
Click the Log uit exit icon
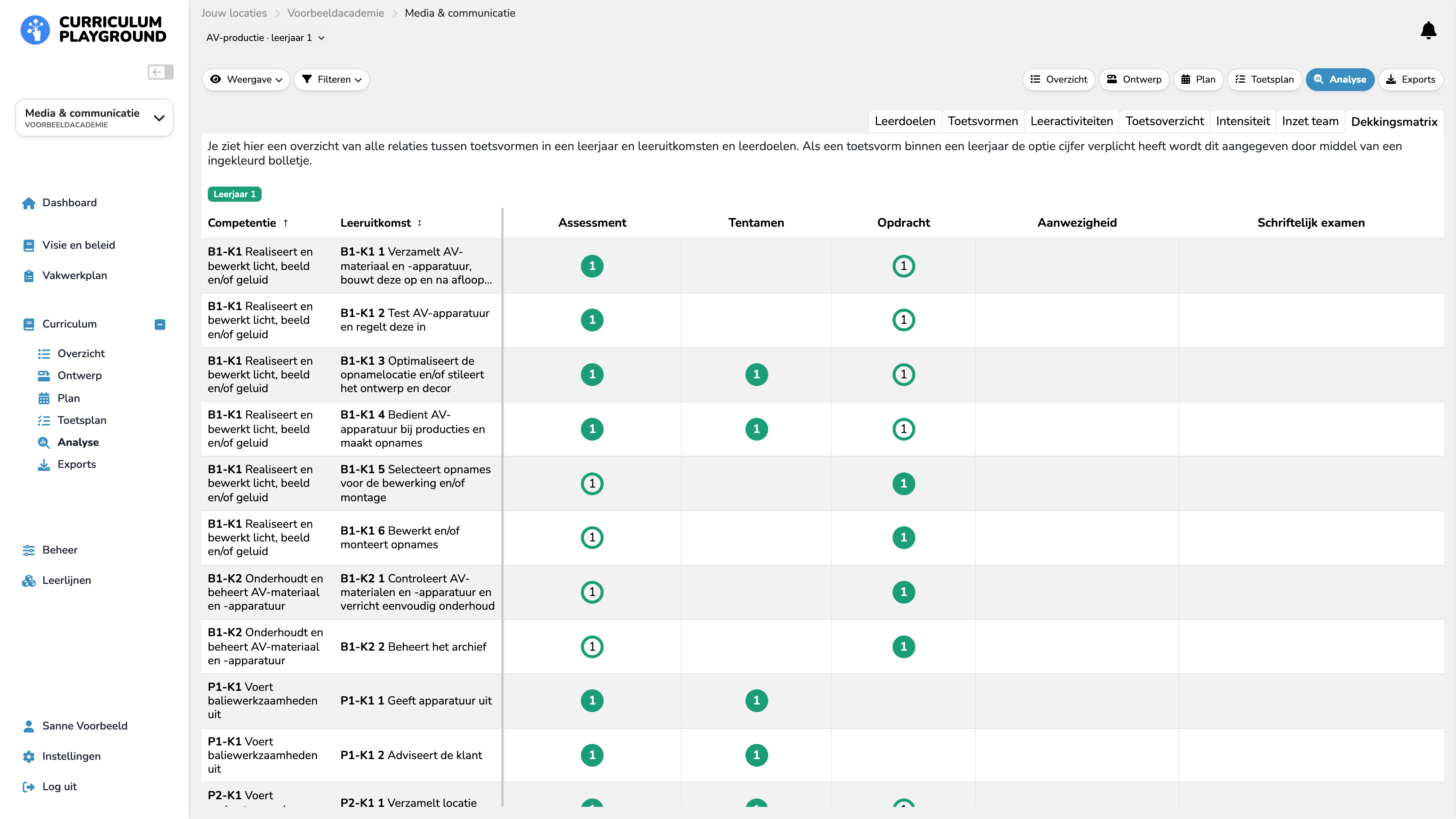click(29, 788)
